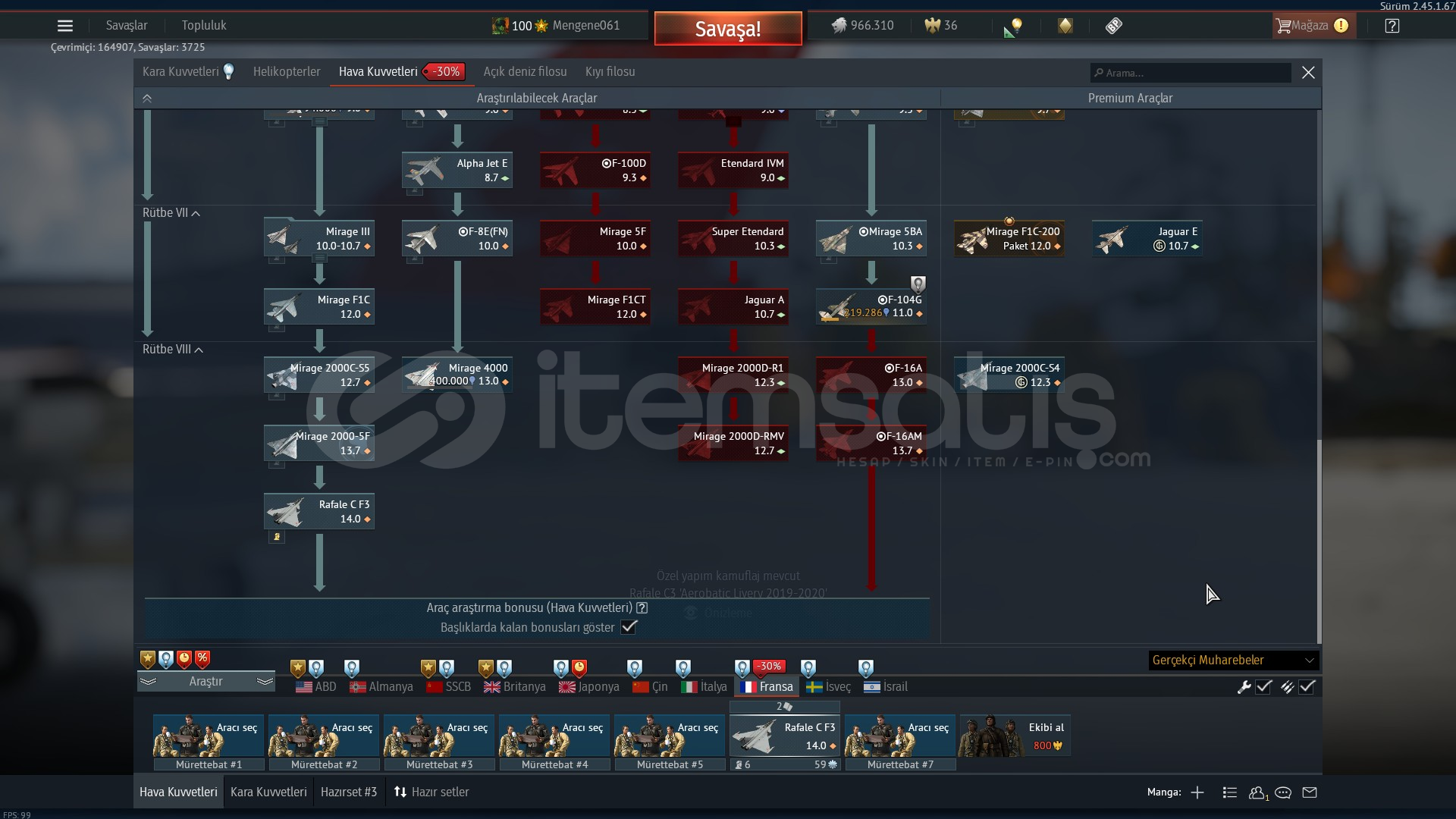
Task: Open the main hamburger menu
Action: click(65, 26)
